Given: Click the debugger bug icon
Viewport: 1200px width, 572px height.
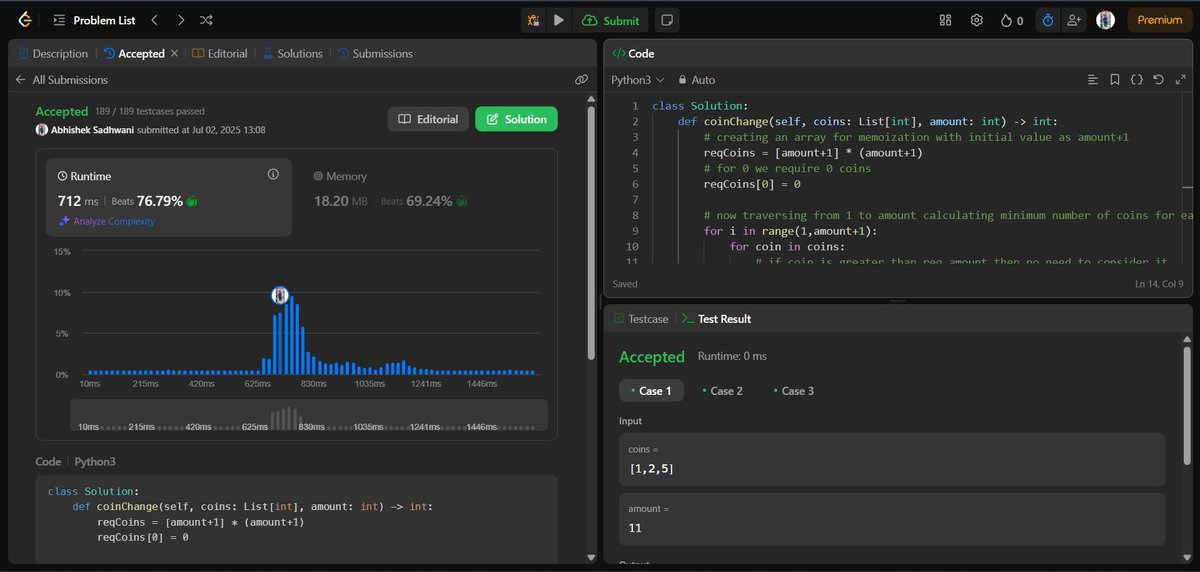Looking at the screenshot, I should [533, 20].
